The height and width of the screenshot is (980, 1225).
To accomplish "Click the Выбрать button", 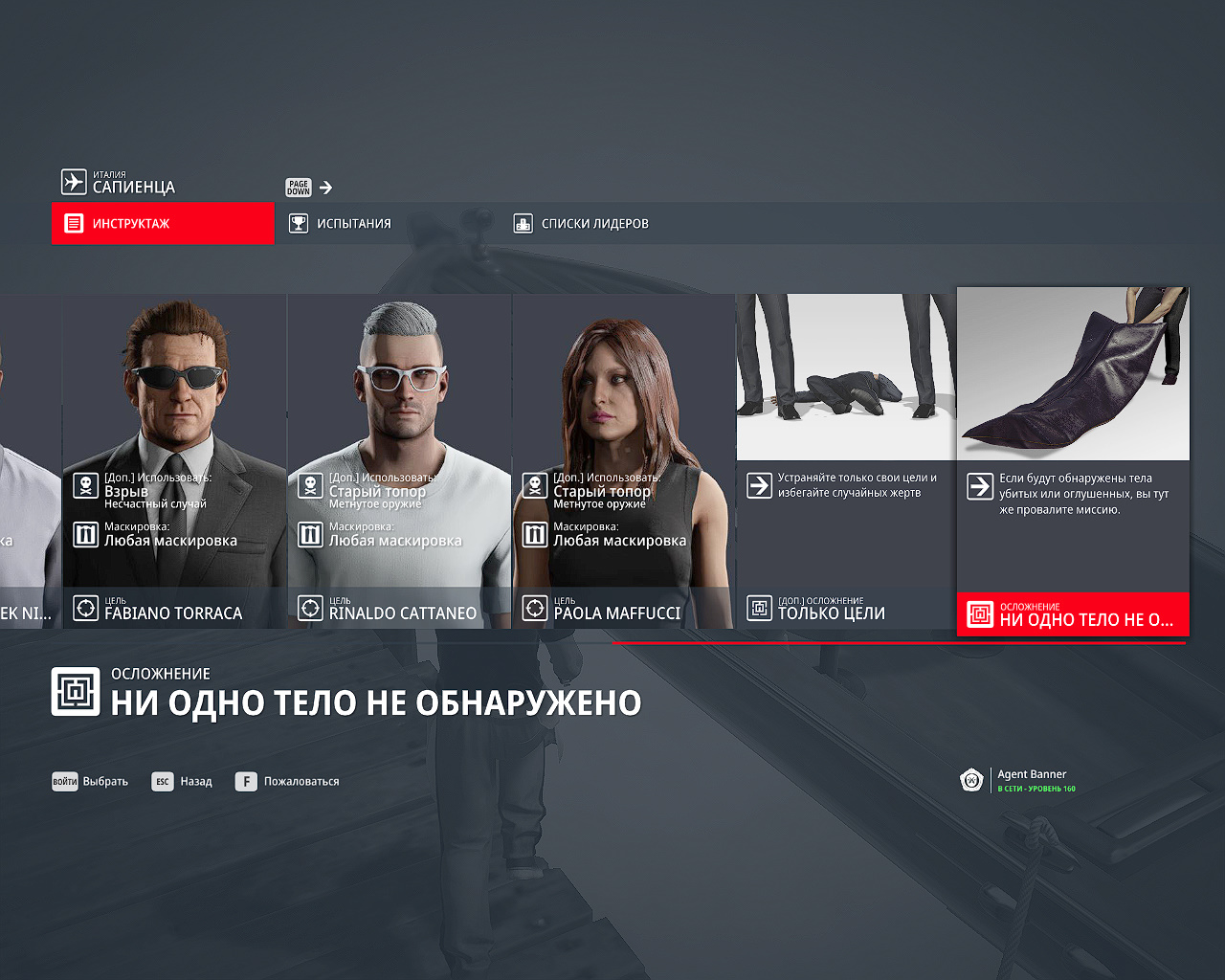I will point(90,782).
